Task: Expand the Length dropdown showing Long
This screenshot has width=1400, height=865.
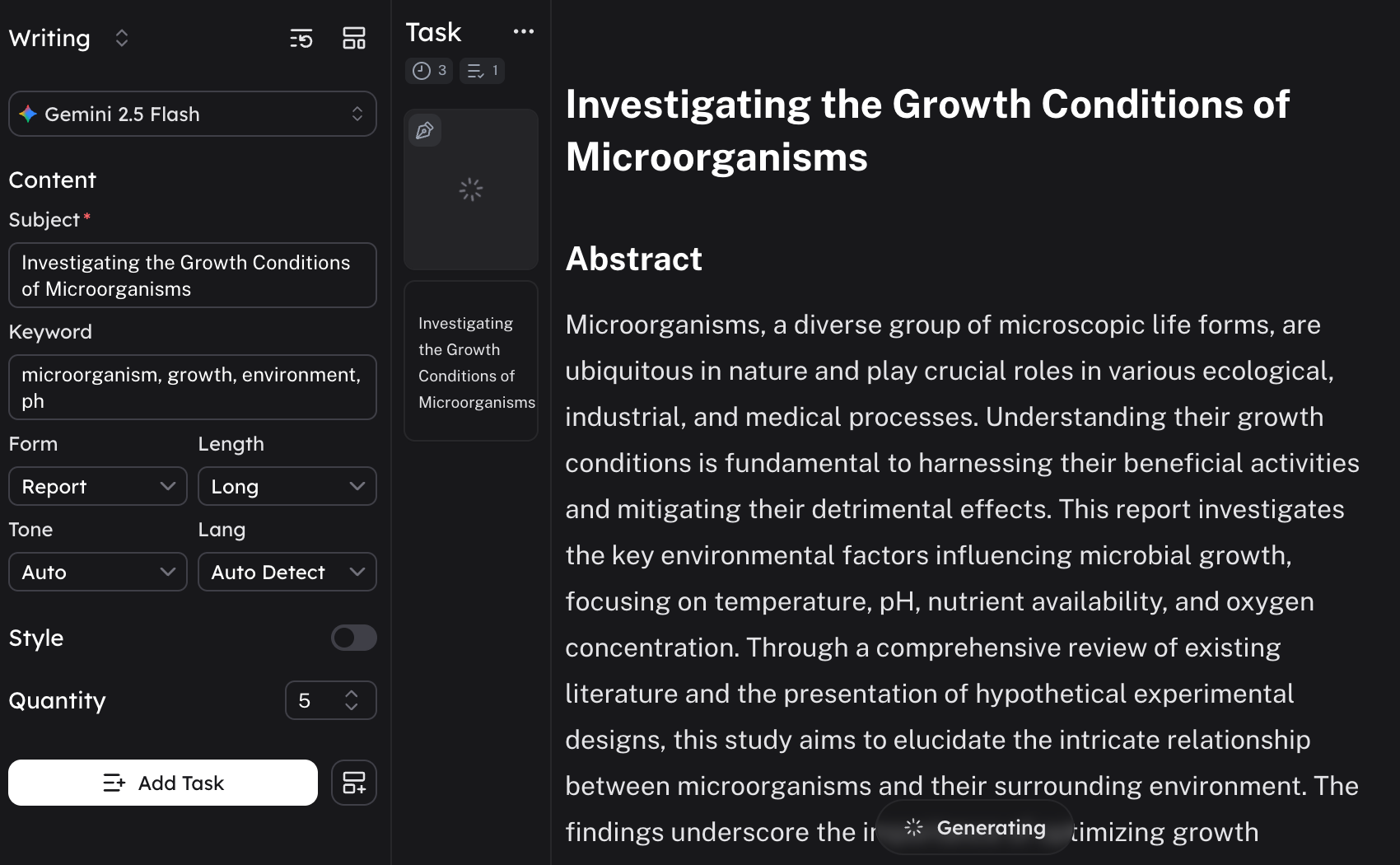Action: tap(287, 486)
